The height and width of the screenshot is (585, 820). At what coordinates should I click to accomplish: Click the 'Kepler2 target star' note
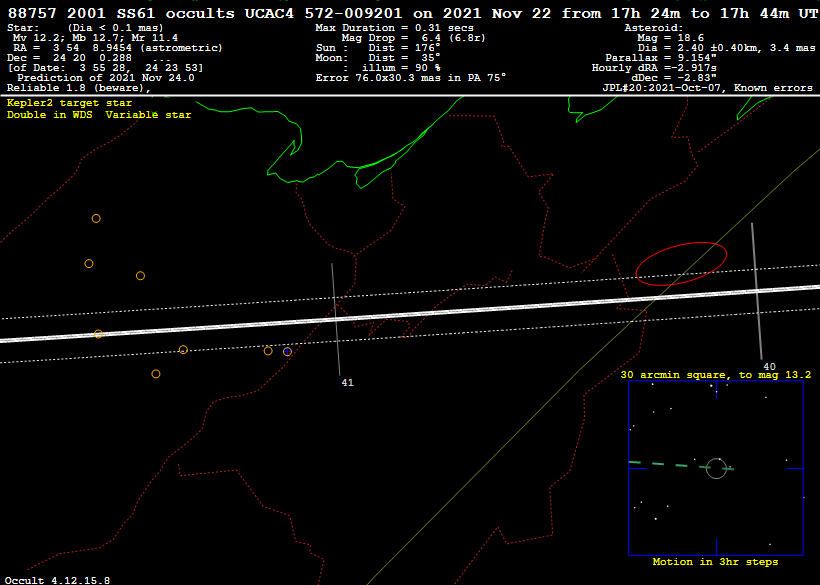pyautogui.click(x=69, y=103)
